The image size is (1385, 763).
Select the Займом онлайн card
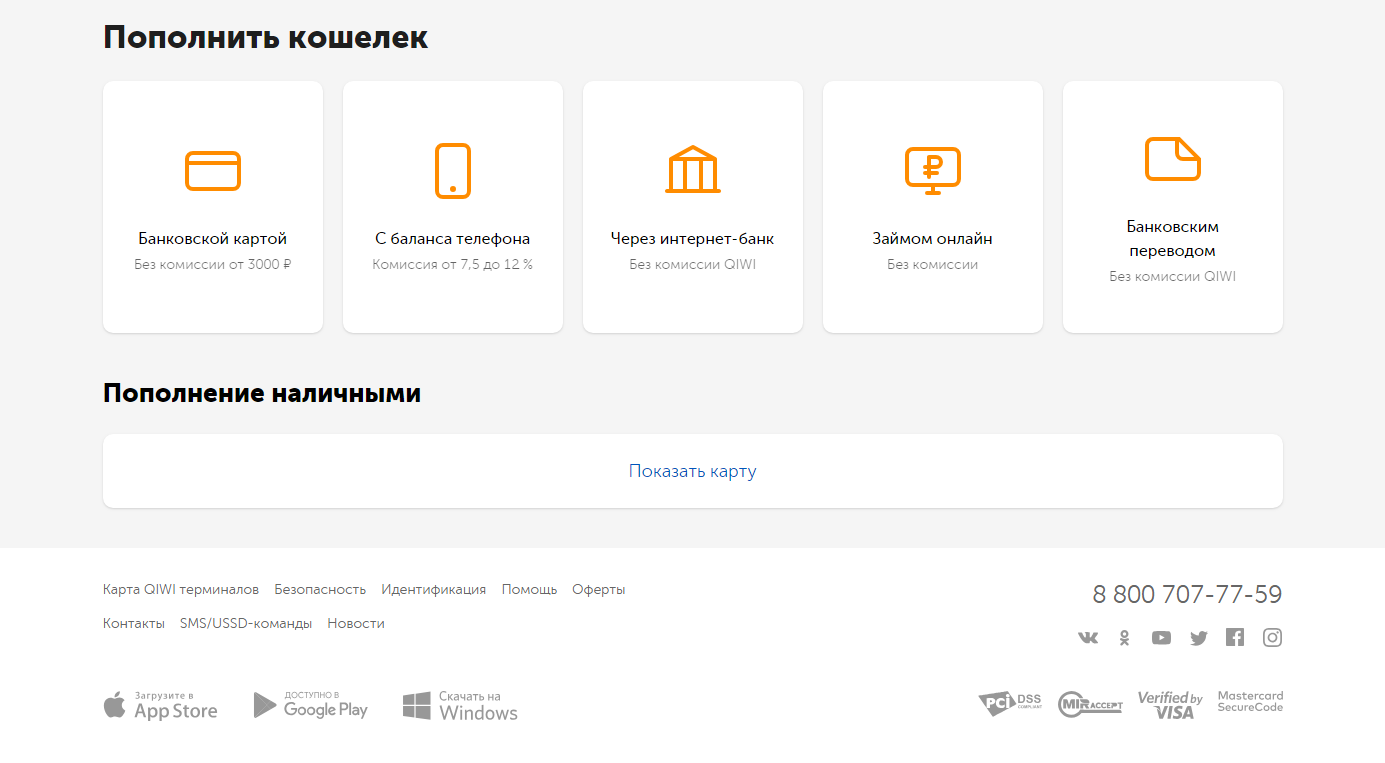pos(932,206)
